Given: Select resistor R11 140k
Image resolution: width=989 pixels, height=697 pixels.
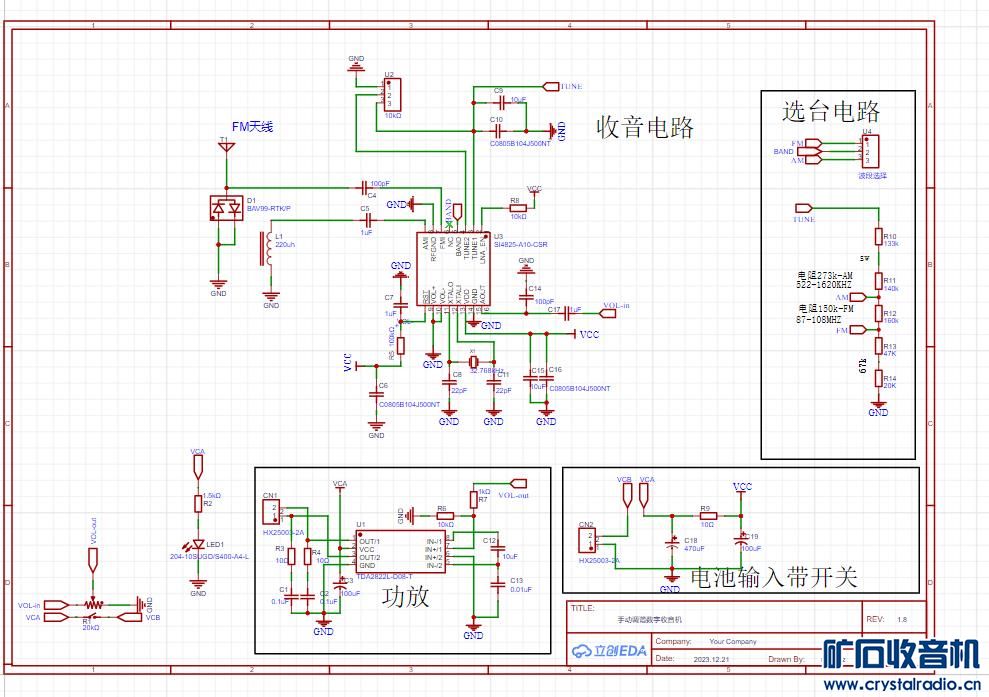Looking at the screenshot, I should click(878, 281).
